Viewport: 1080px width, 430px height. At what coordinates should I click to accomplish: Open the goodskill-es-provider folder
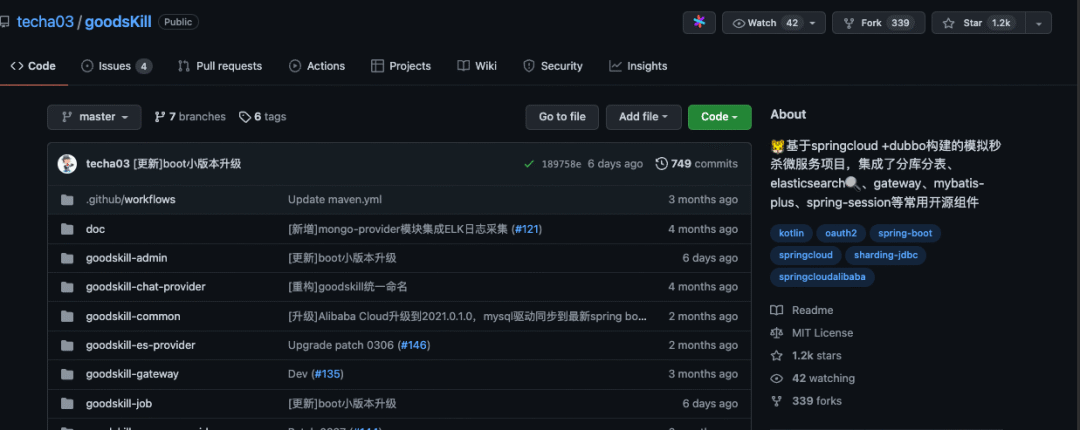[x=141, y=345]
